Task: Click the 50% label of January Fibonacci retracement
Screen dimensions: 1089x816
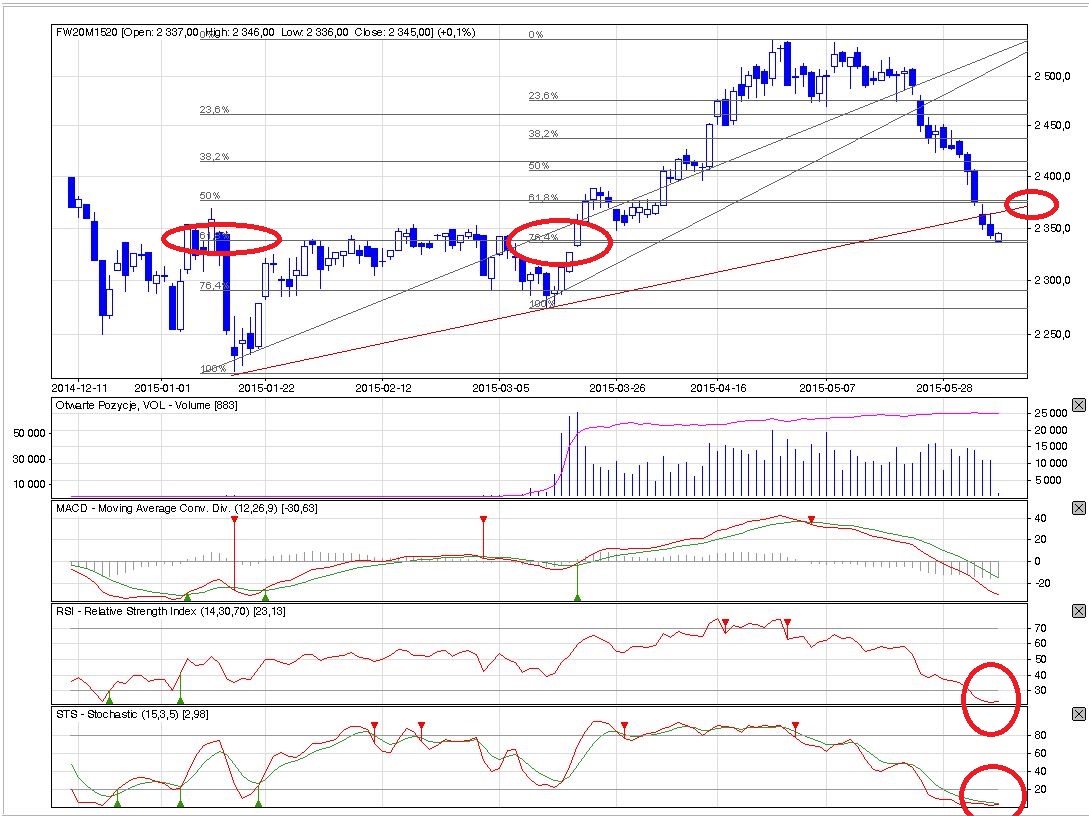Action: [x=210, y=195]
